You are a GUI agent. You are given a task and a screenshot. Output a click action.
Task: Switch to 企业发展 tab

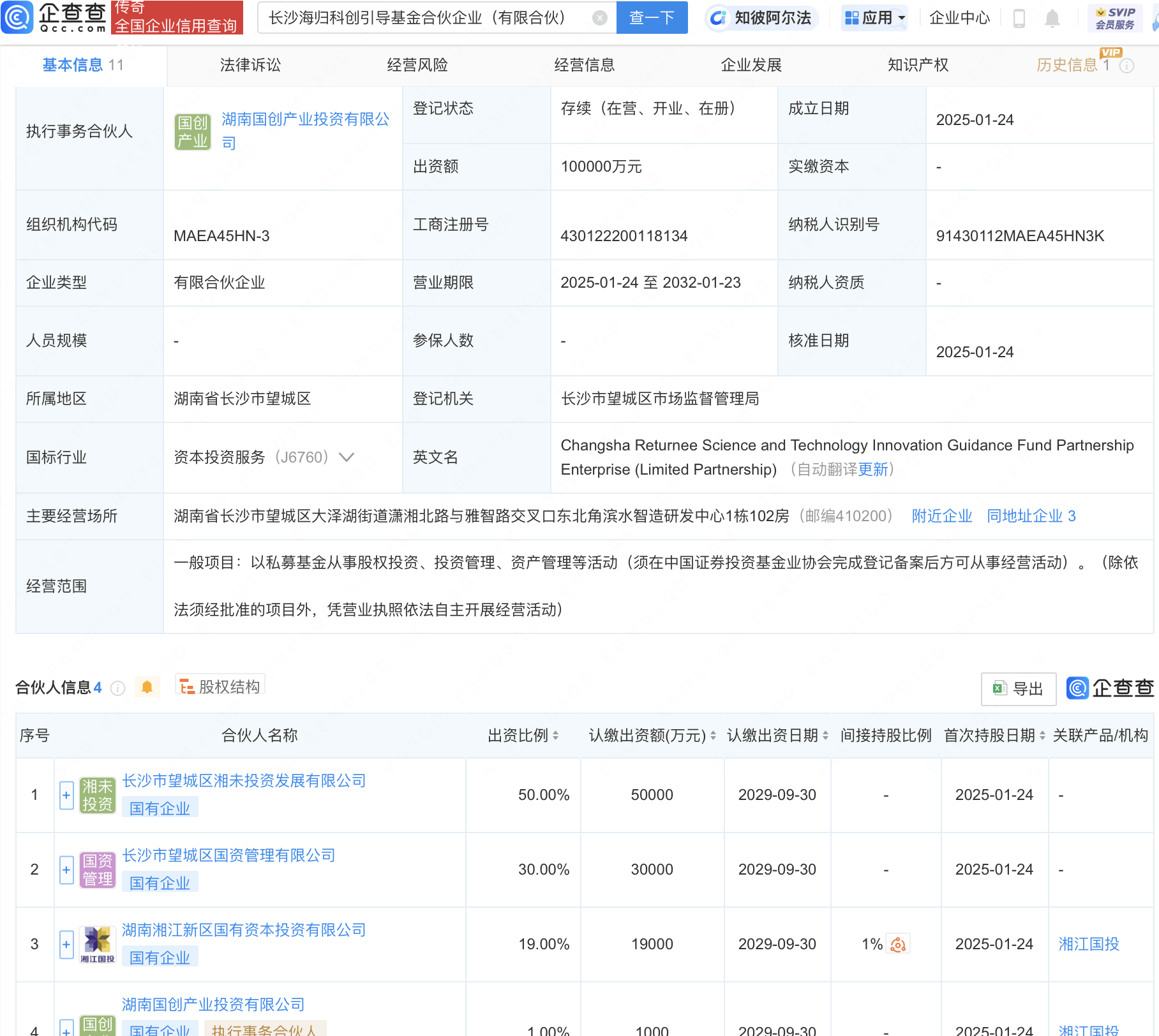[751, 65]
